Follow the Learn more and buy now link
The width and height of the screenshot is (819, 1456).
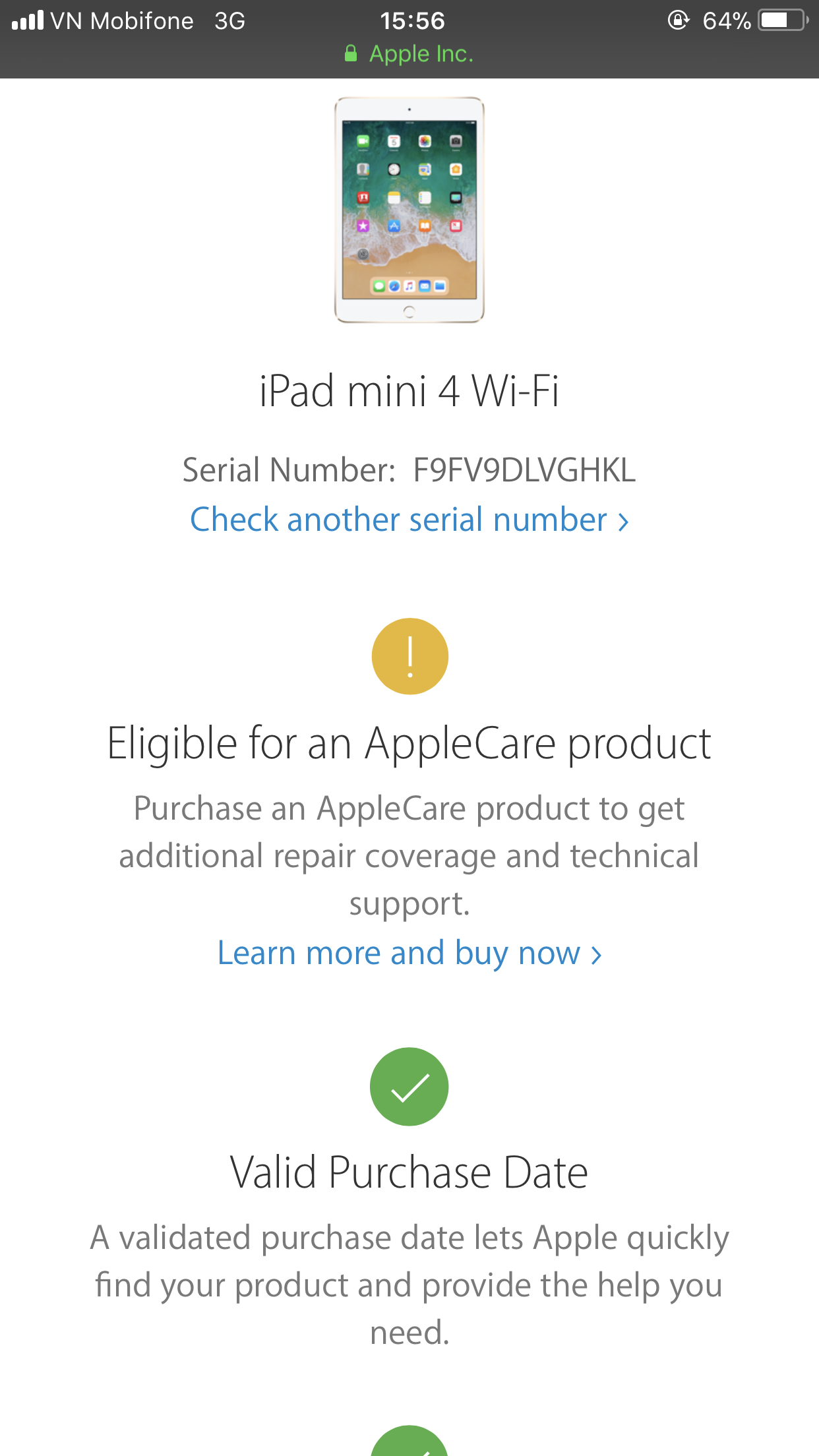pos(399,954)
